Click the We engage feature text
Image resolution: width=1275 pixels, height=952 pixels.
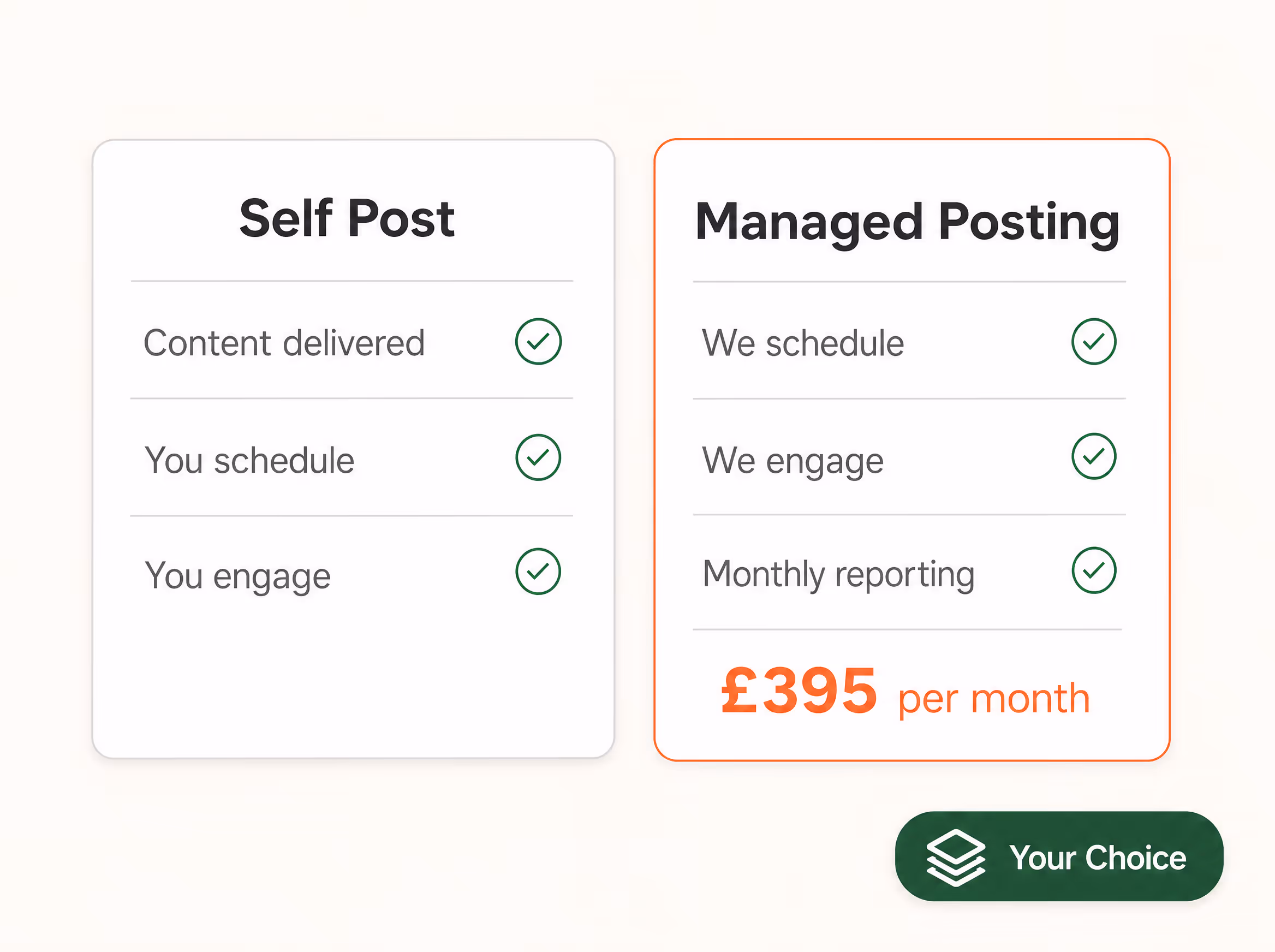coord(792,461)
